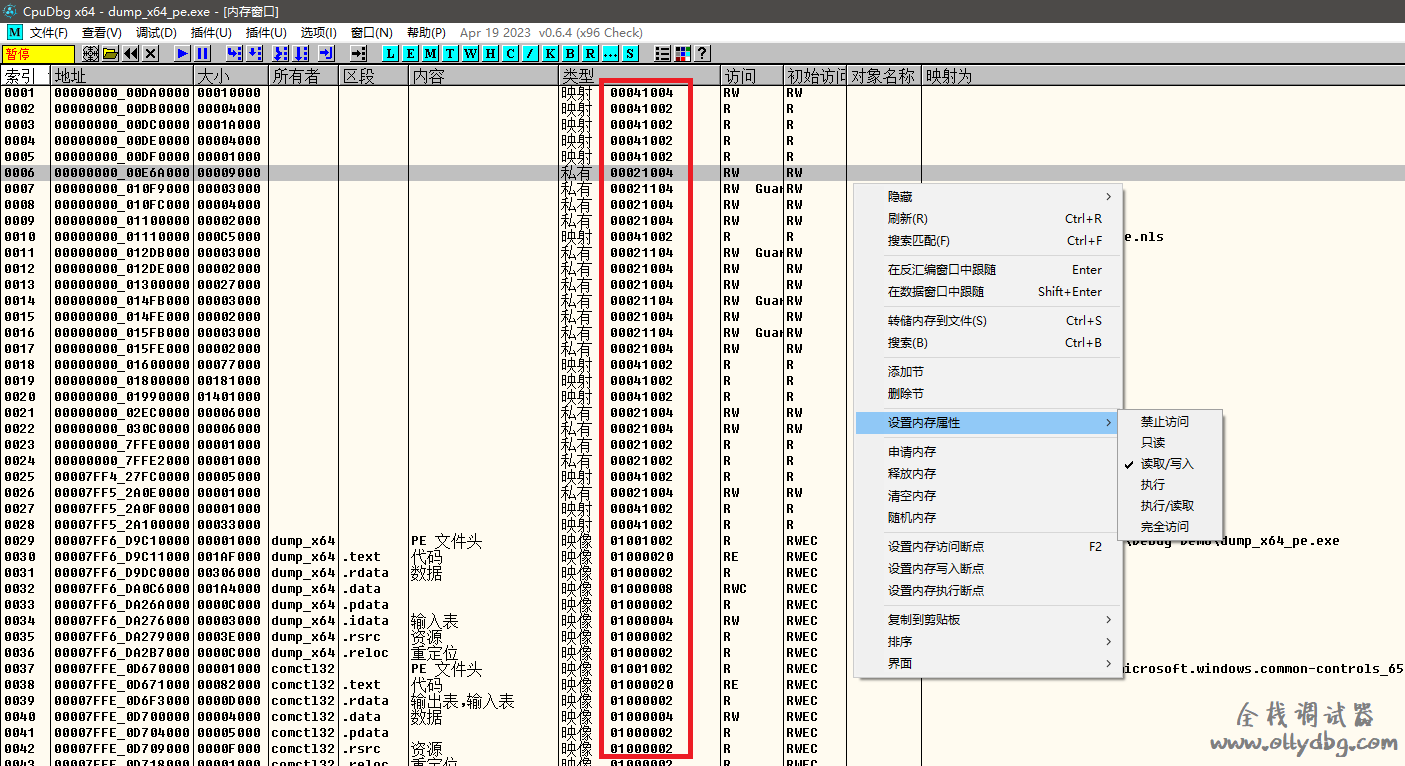Open the C (CPU) toolbar button

pyautogui.click(x=510, y=53)
